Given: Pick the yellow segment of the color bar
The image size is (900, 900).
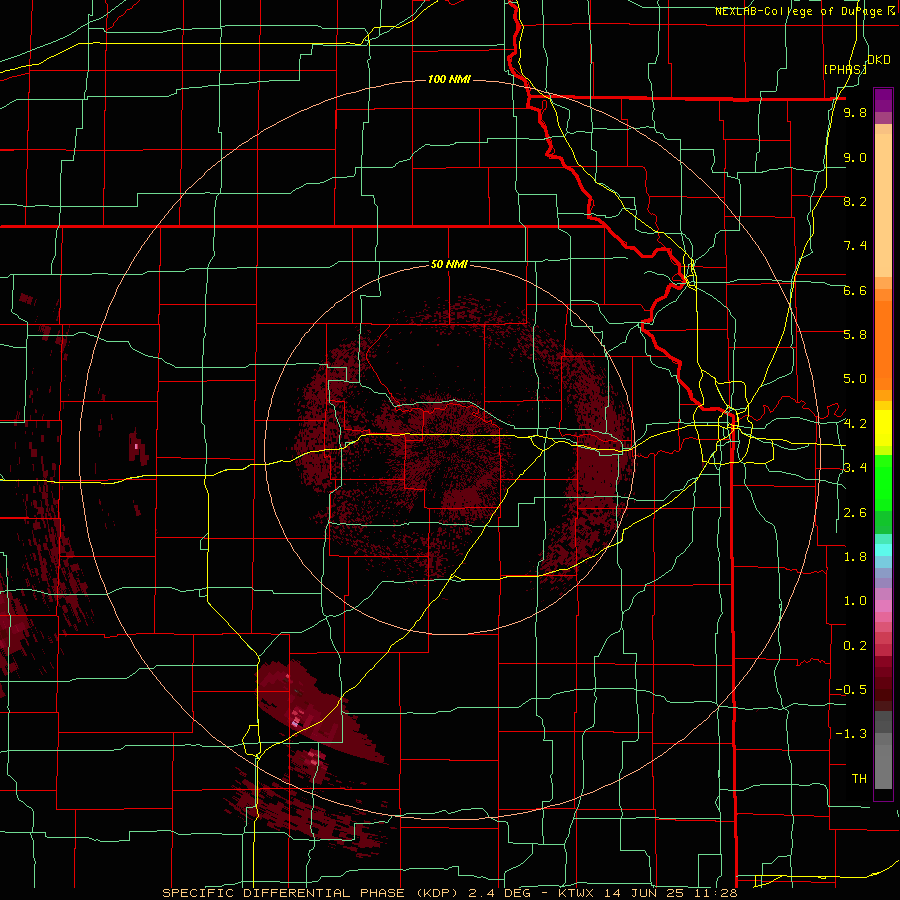Looking at the screenshot, I should [883, 428].
